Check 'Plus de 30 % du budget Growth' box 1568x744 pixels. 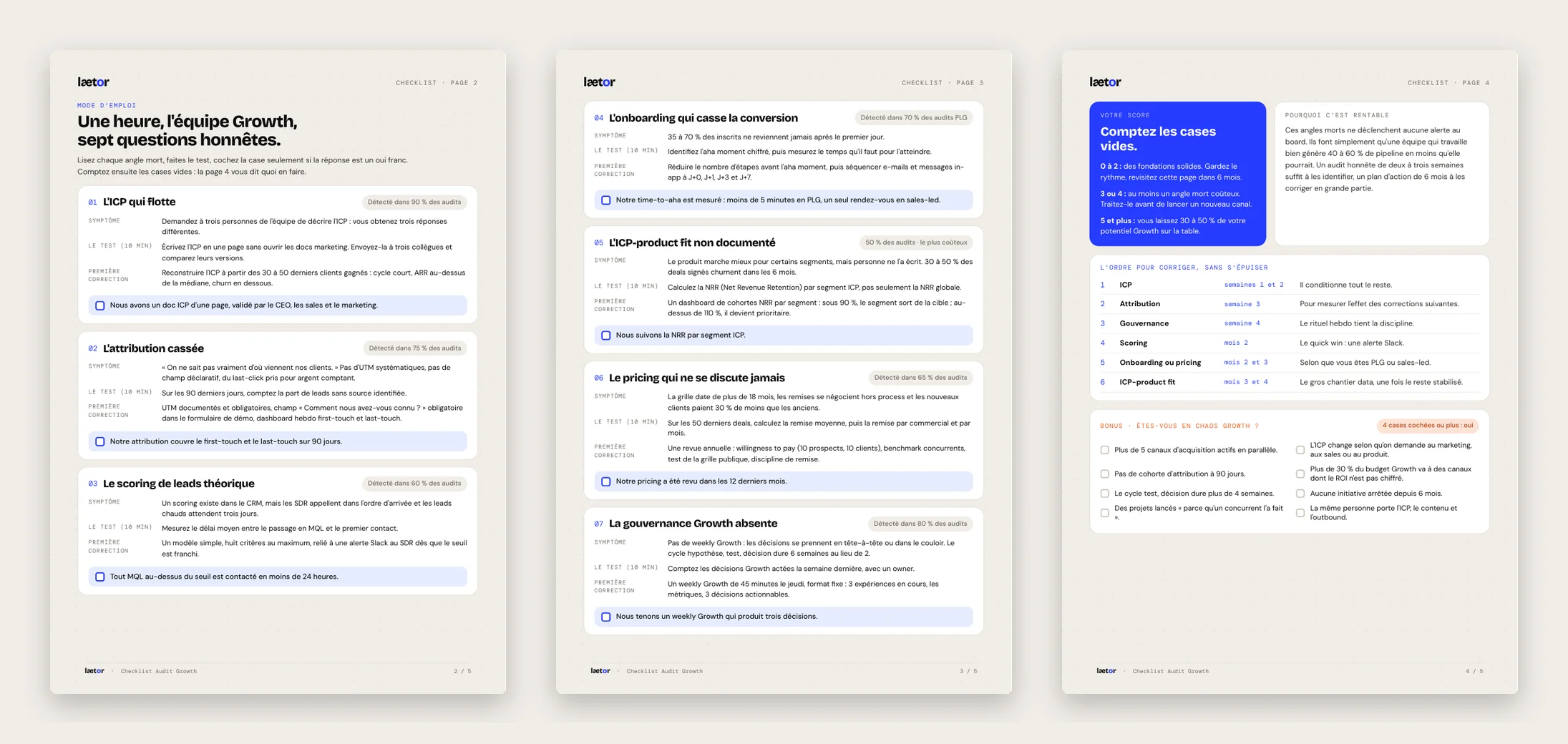click(1300, 474)
